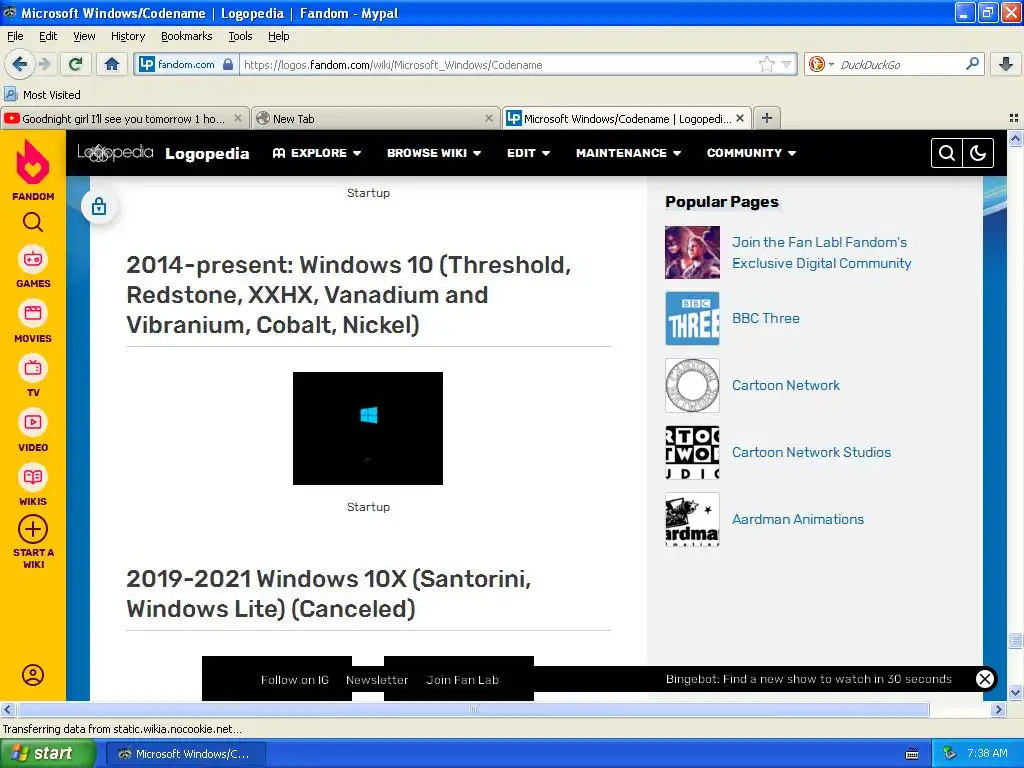The width and height of the screenshot is (1024, 768).
Task: Bookmark this page with the star icon
Action: [766, 64]
